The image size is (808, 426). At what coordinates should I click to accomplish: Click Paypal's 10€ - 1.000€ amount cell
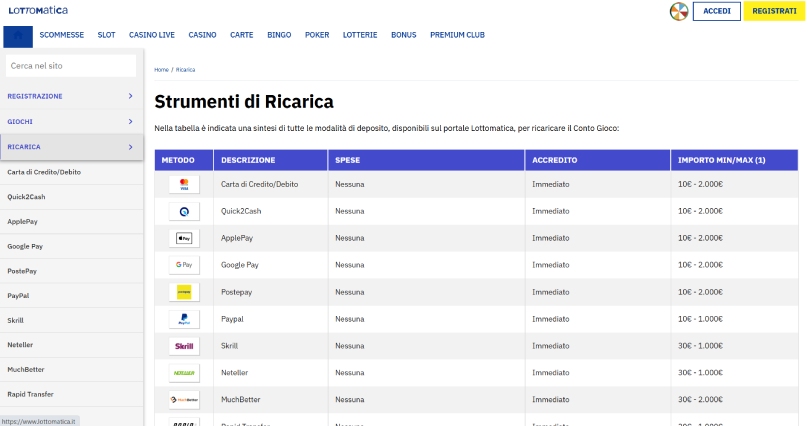coord(734,319)
